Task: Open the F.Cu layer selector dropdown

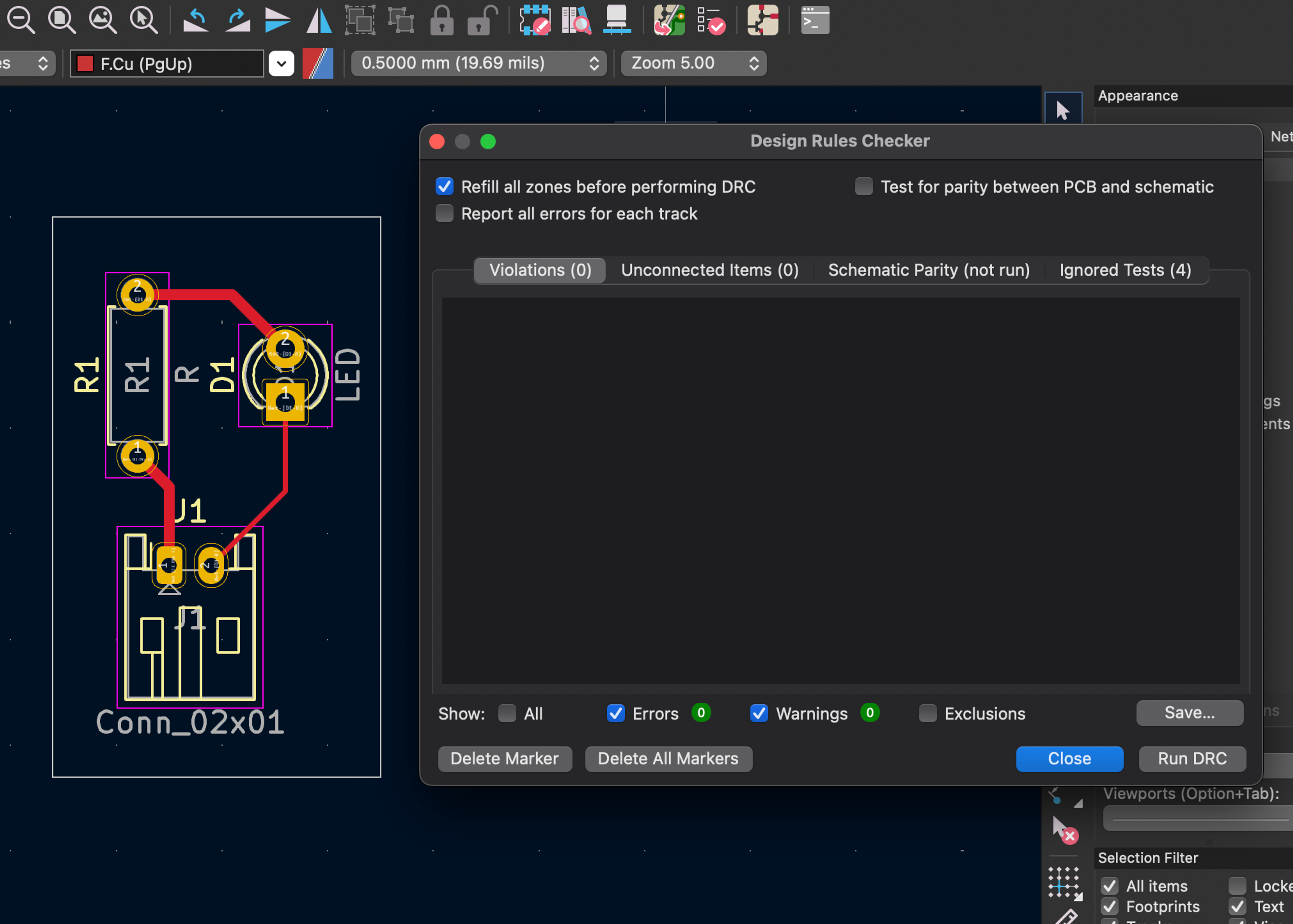Action: coord(281,63)
